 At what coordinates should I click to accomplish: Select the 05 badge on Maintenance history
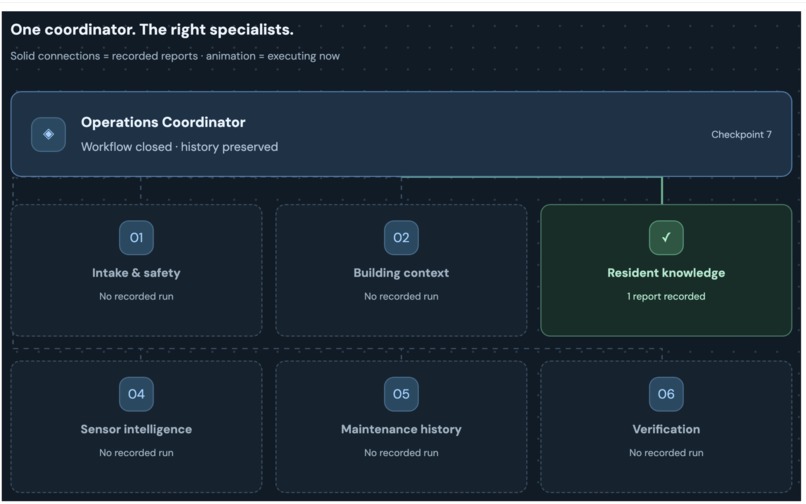[x=401, y=394]
